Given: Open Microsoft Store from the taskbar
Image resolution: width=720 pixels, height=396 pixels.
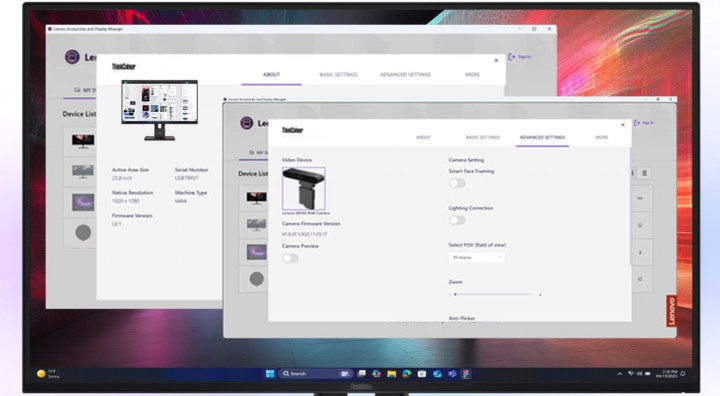Looking at the screenshot, I should tap(422, 373).
